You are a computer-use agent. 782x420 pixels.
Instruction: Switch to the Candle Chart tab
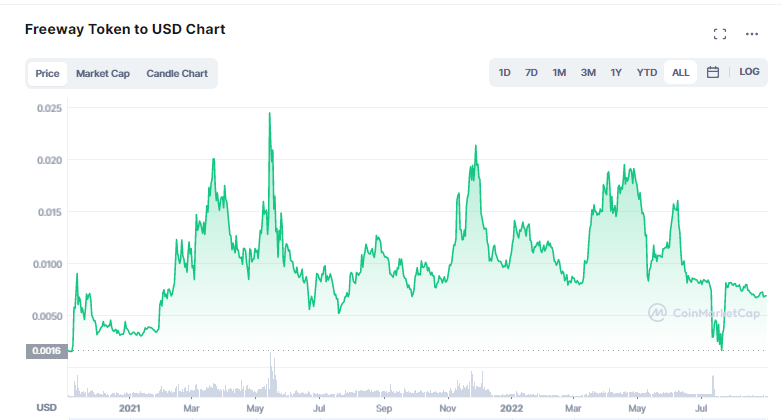[x=177, y=73]
